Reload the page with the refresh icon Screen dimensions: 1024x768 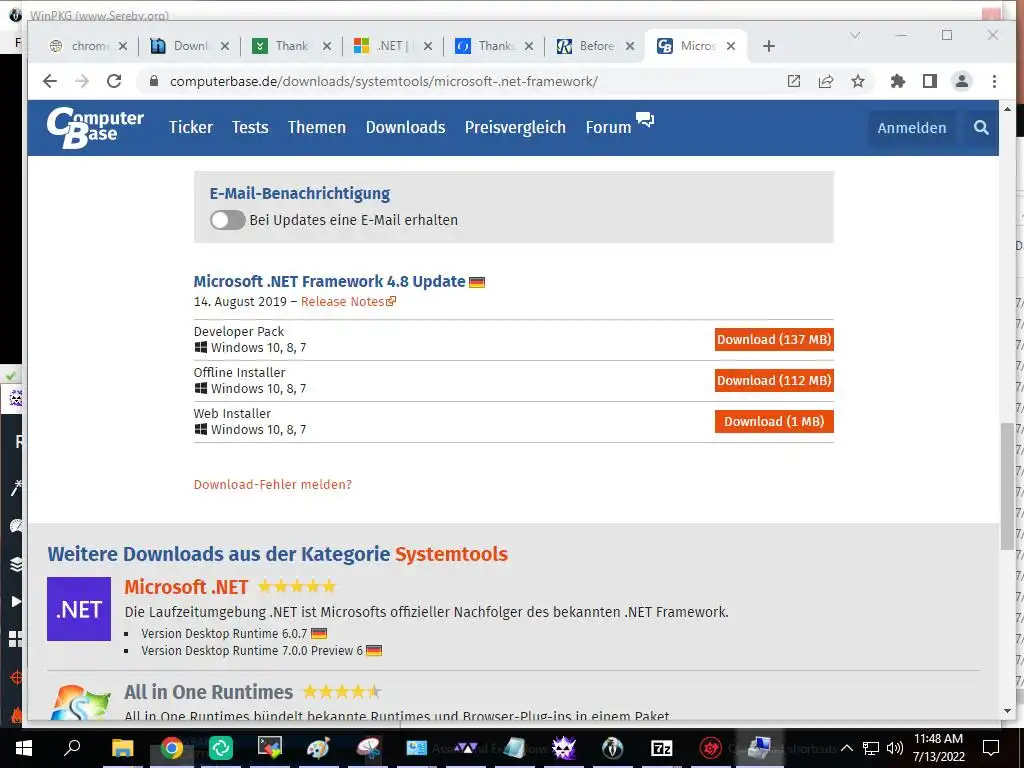[x=114, y=81]
